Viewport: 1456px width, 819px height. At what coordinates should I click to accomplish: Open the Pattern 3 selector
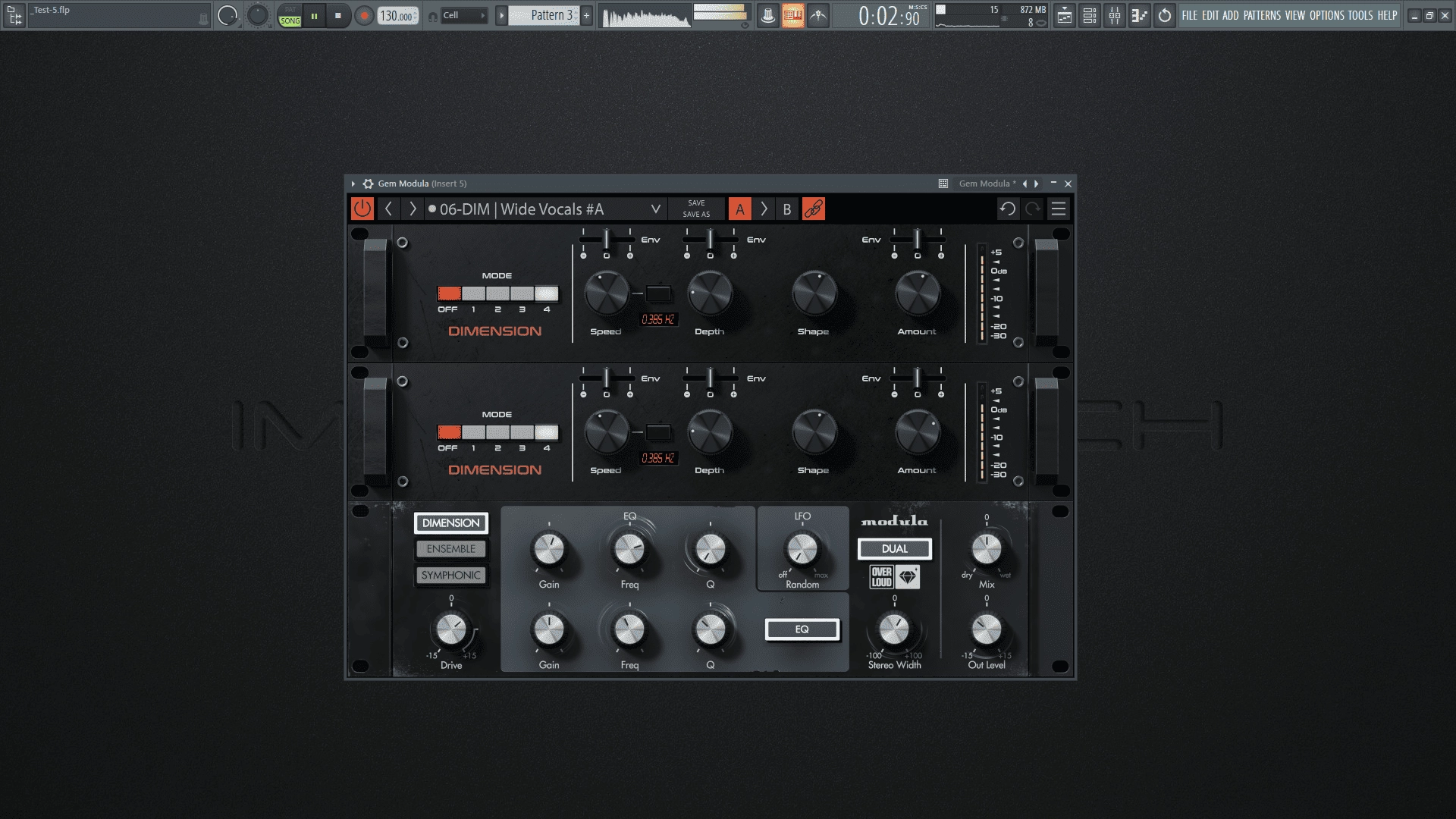544,15
